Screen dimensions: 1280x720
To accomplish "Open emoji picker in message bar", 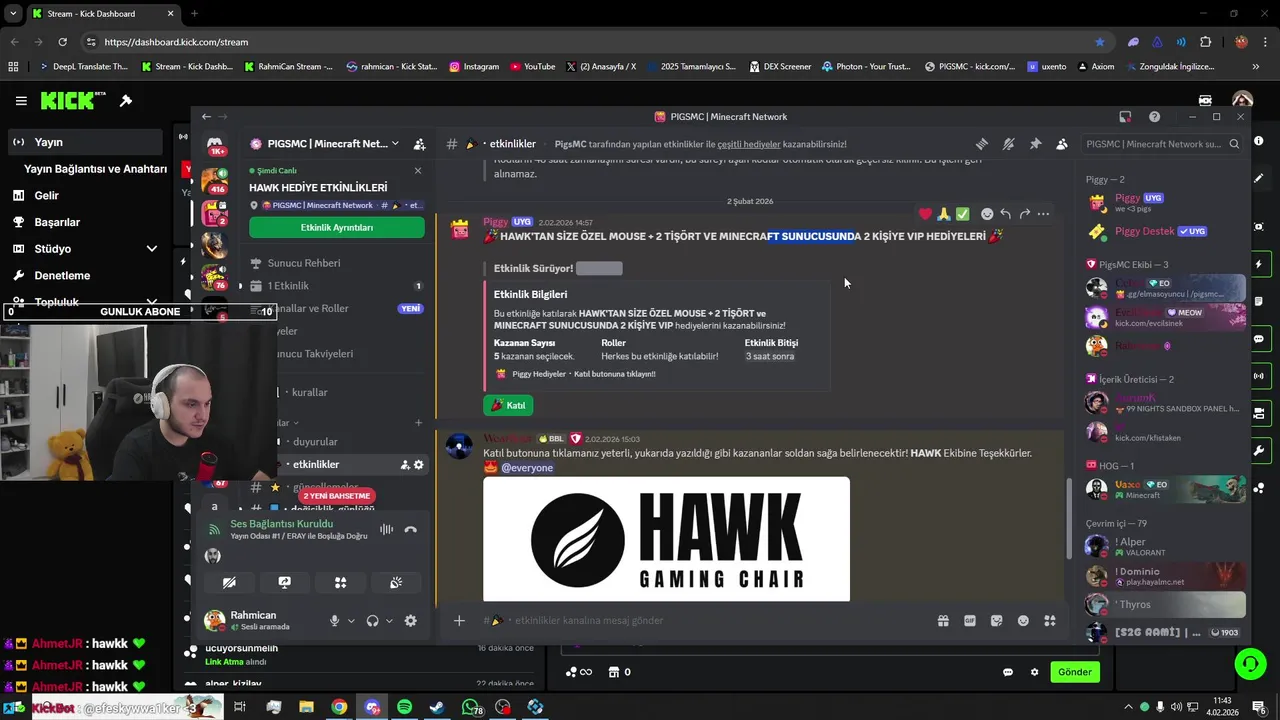I will click(x=1023, y=621).
